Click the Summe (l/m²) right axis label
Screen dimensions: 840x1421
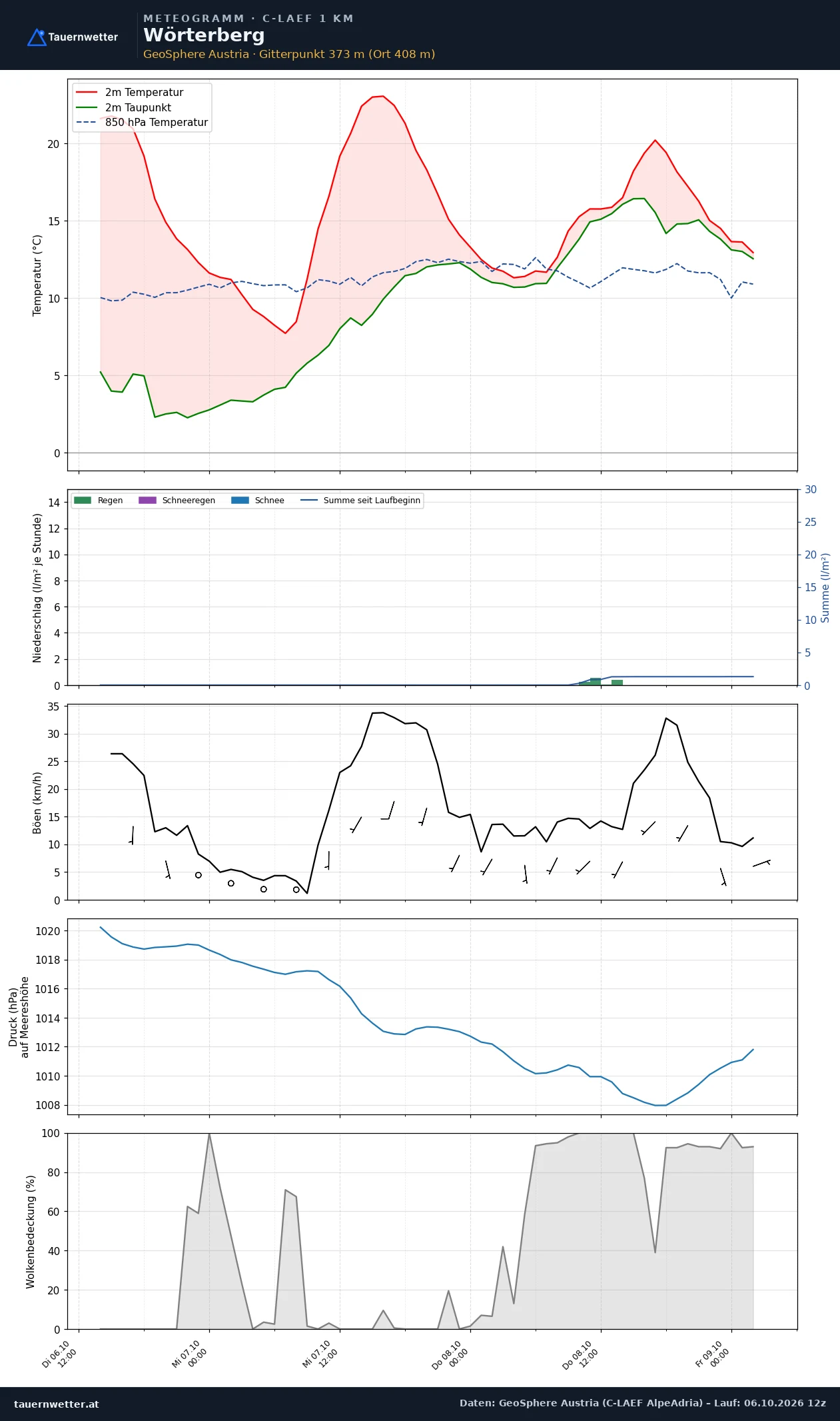[x=825, y=587]
